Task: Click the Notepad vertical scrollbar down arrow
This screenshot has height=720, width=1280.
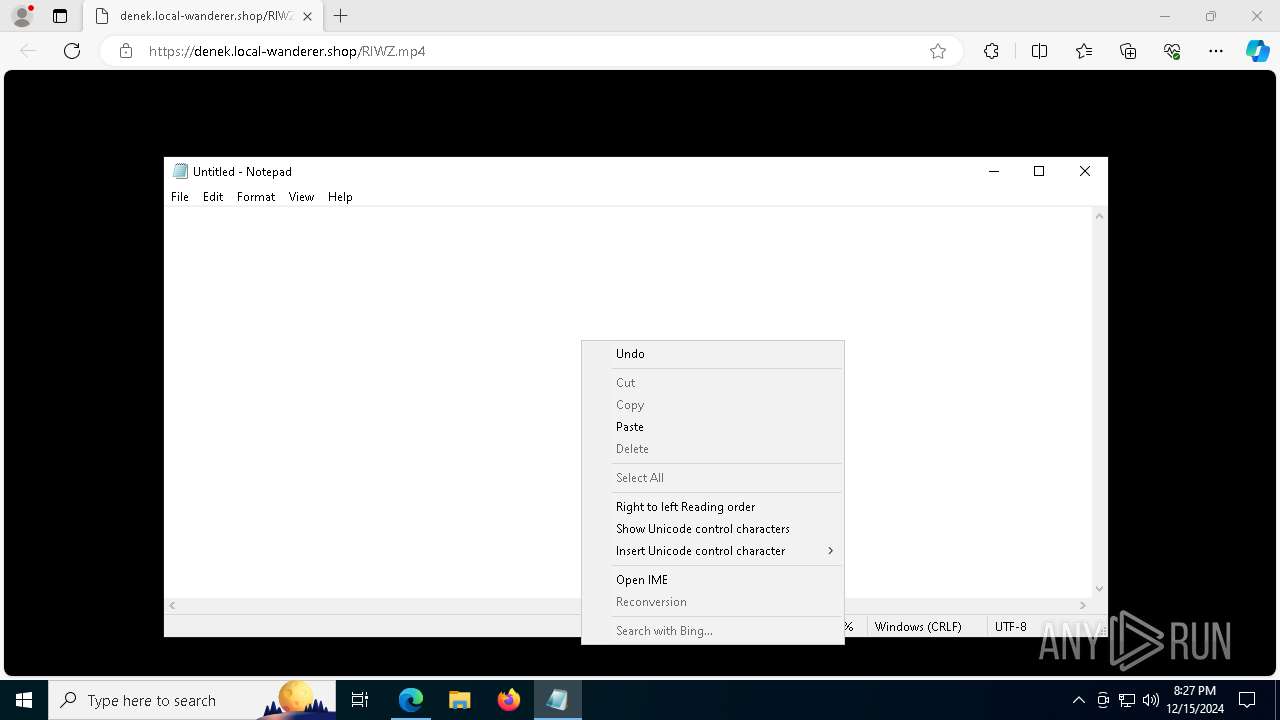Action: coord(1099,589)
